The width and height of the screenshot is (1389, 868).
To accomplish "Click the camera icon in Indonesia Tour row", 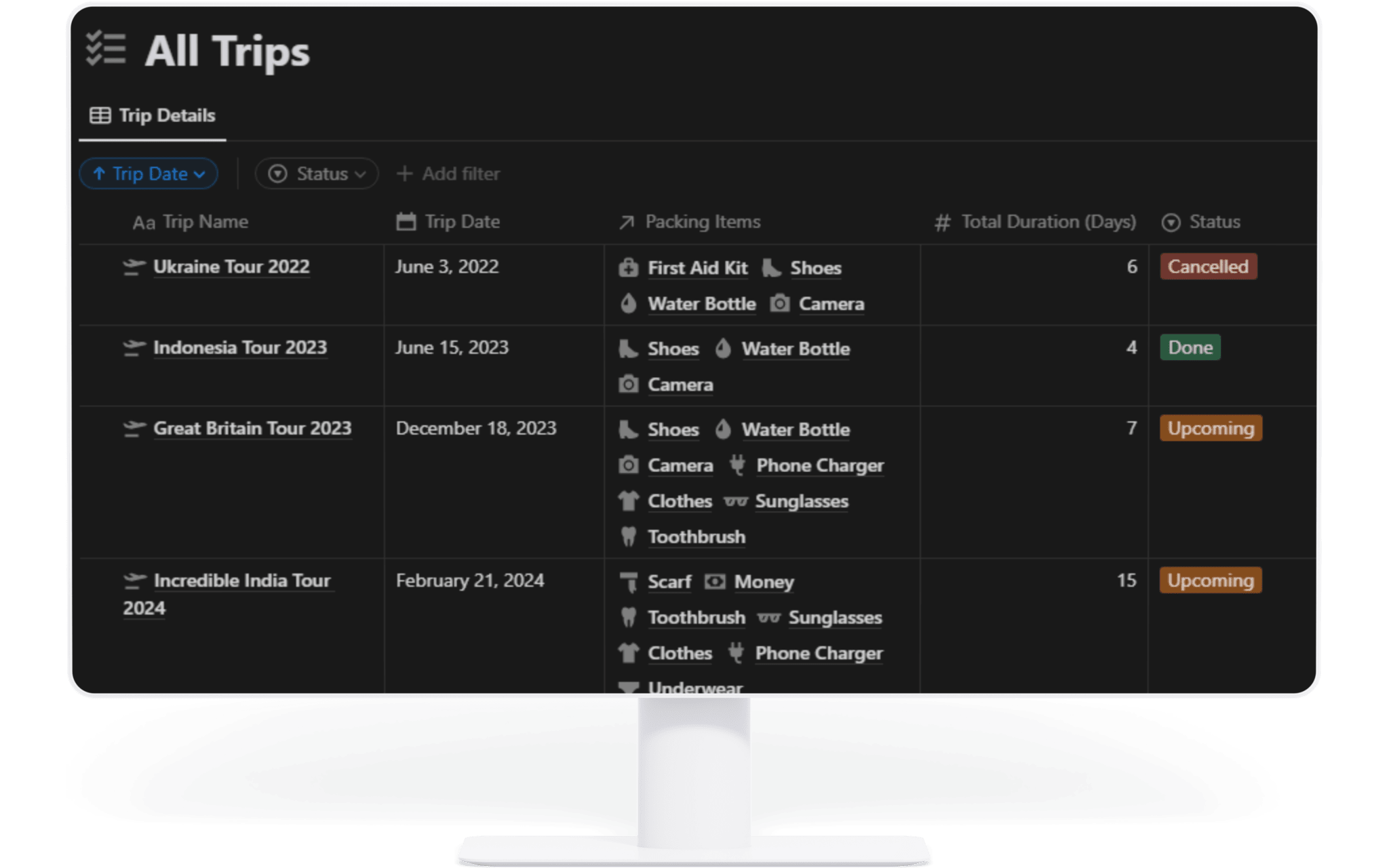I will point(628,384).
